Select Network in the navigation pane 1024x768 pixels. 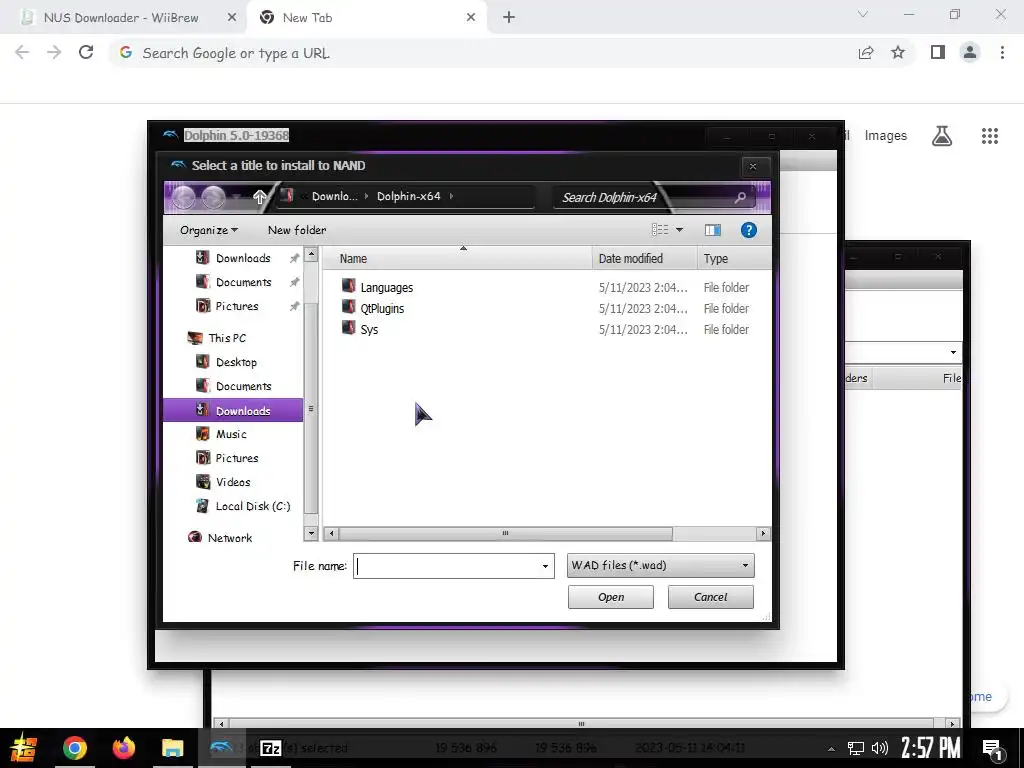[230, 538]
